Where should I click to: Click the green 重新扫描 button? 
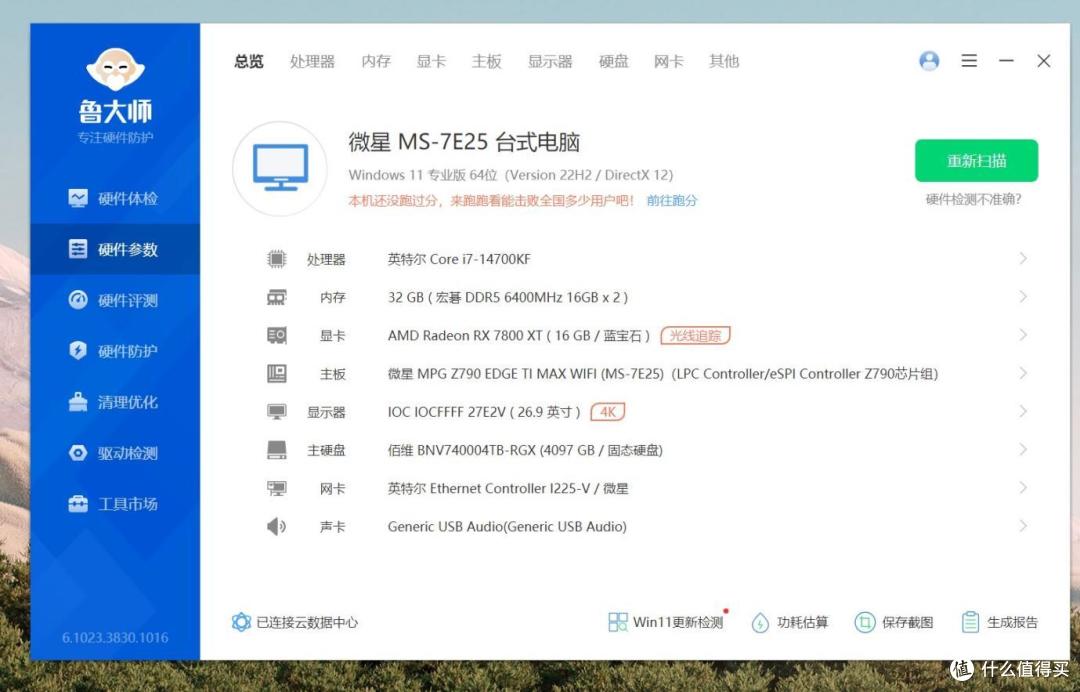coord(976,160)
